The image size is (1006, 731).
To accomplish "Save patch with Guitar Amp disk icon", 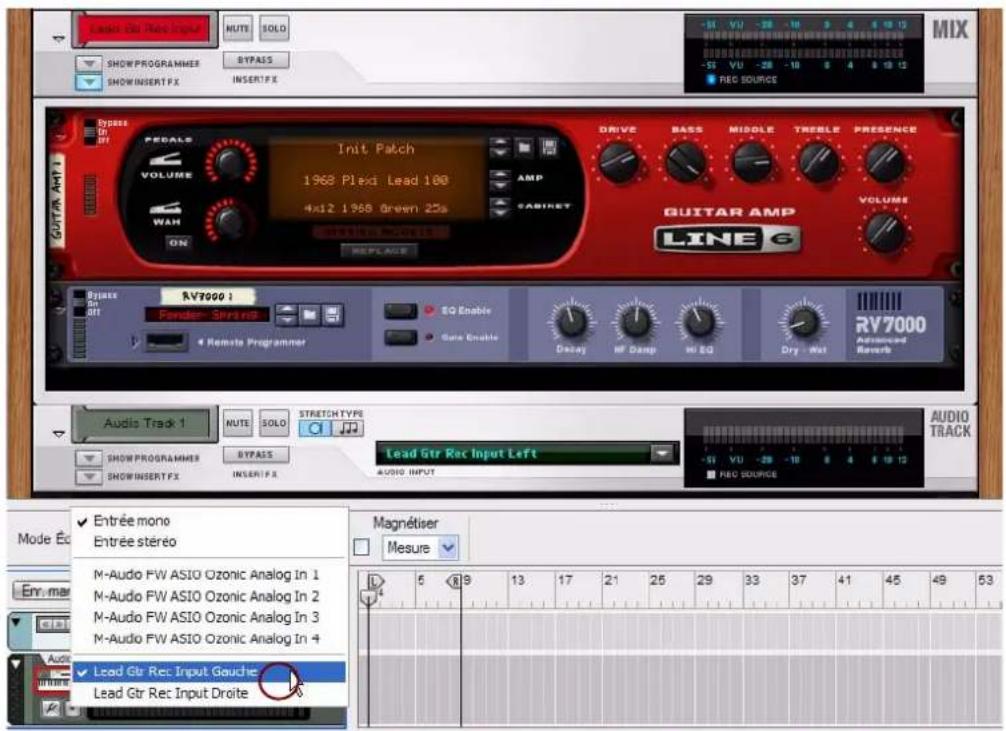I will pyautogui.click(x=549, y=148).
